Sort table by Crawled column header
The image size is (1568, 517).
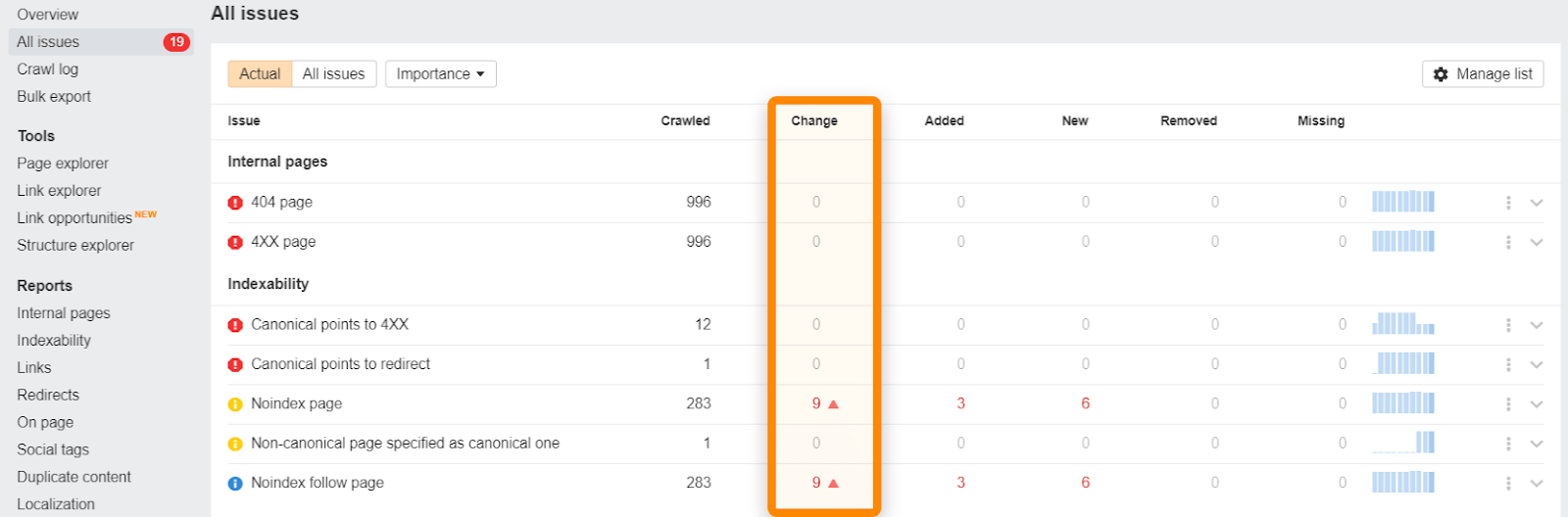coord(685,121)
